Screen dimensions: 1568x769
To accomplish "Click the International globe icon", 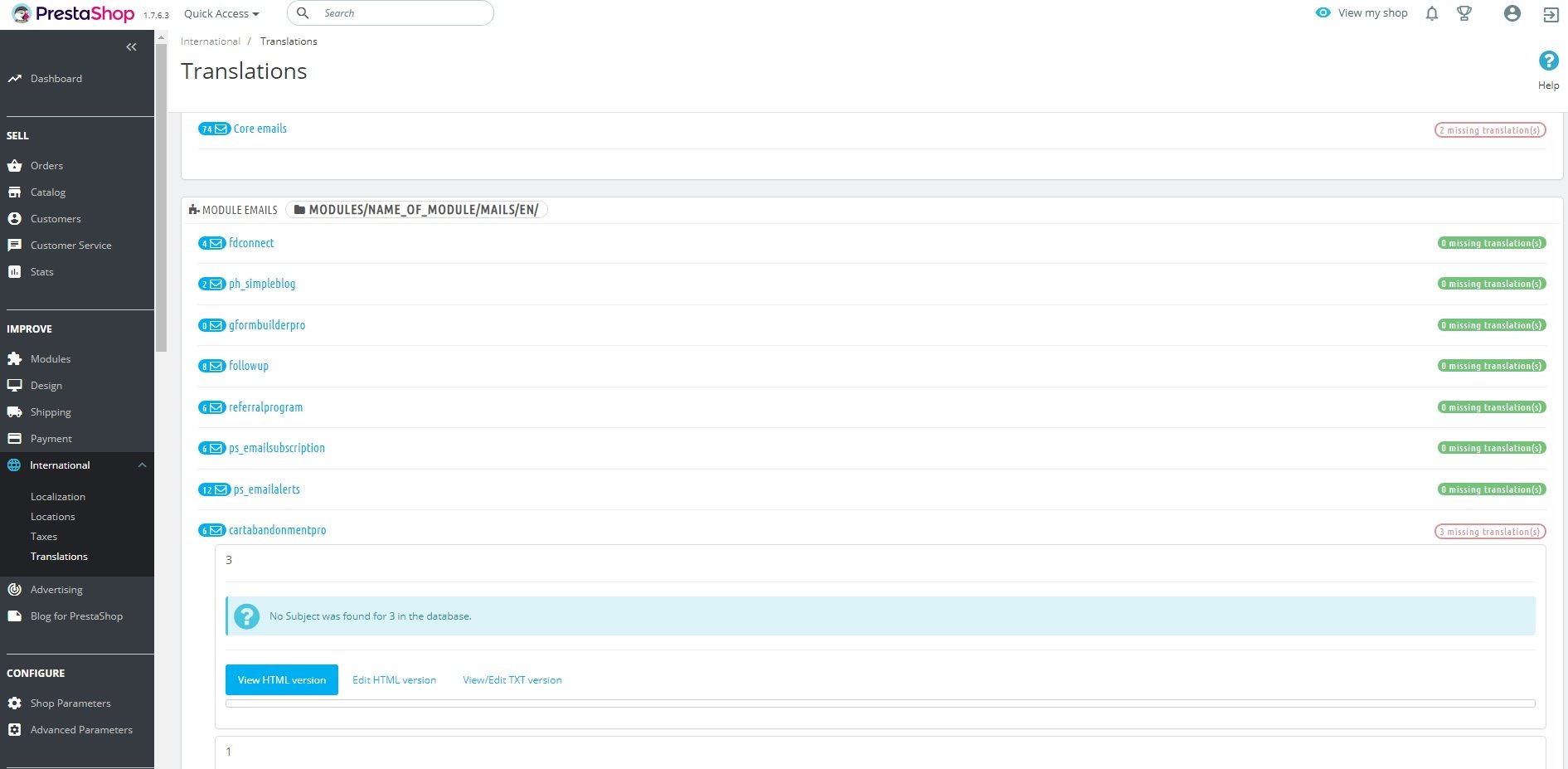I will tap(14, 465).
